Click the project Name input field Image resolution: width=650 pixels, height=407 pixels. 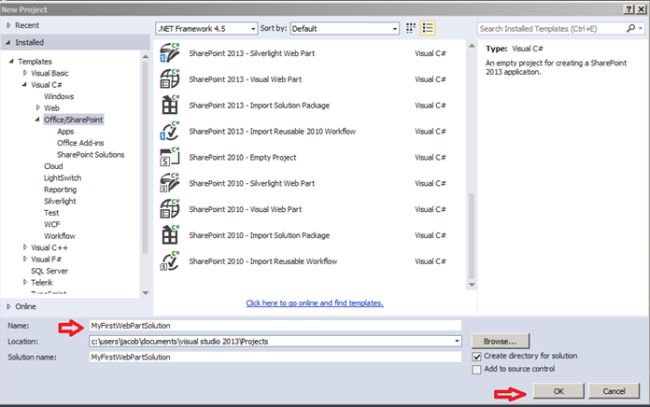275,326
